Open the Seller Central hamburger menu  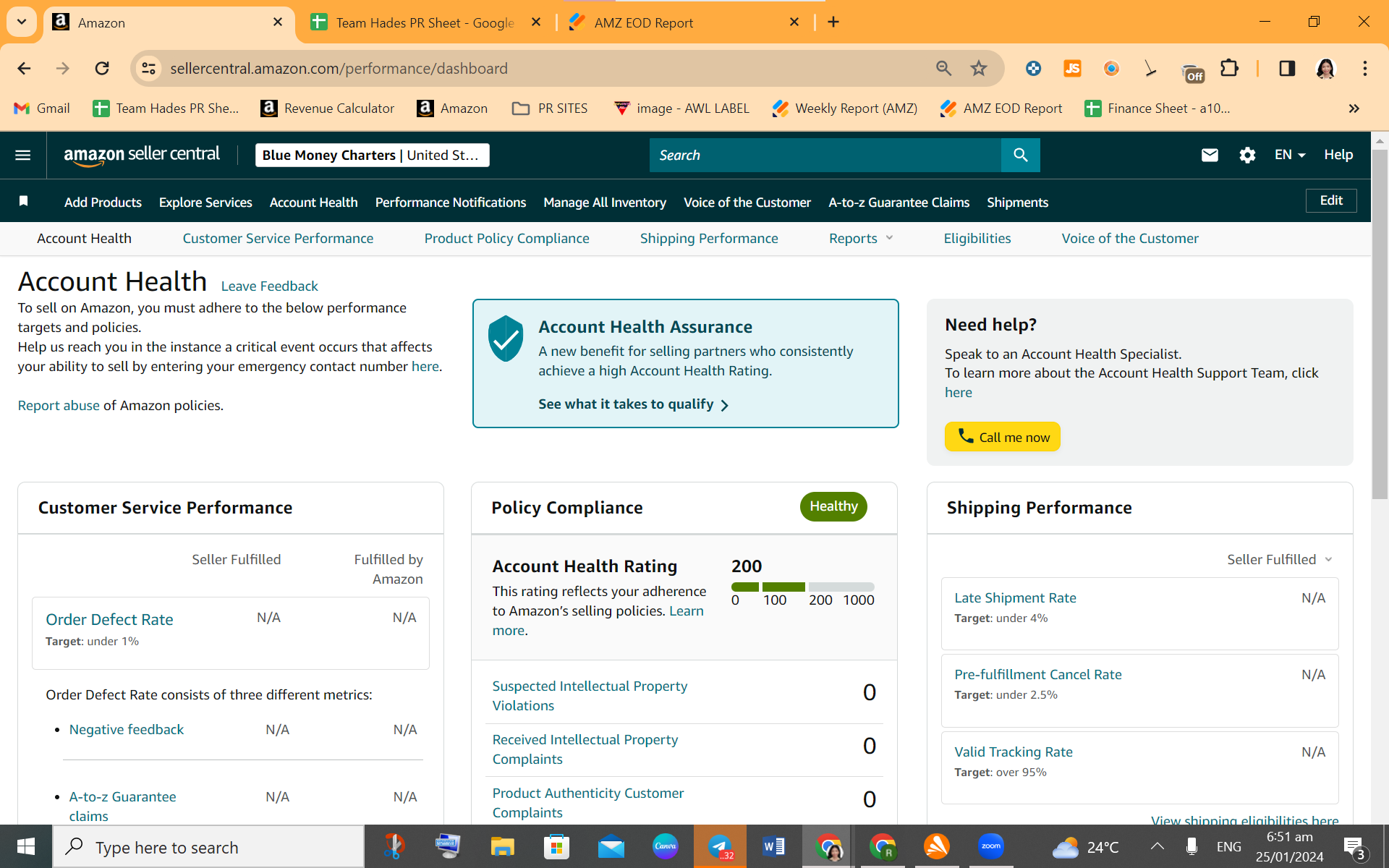pyautogui.click(x=23, y=155)
